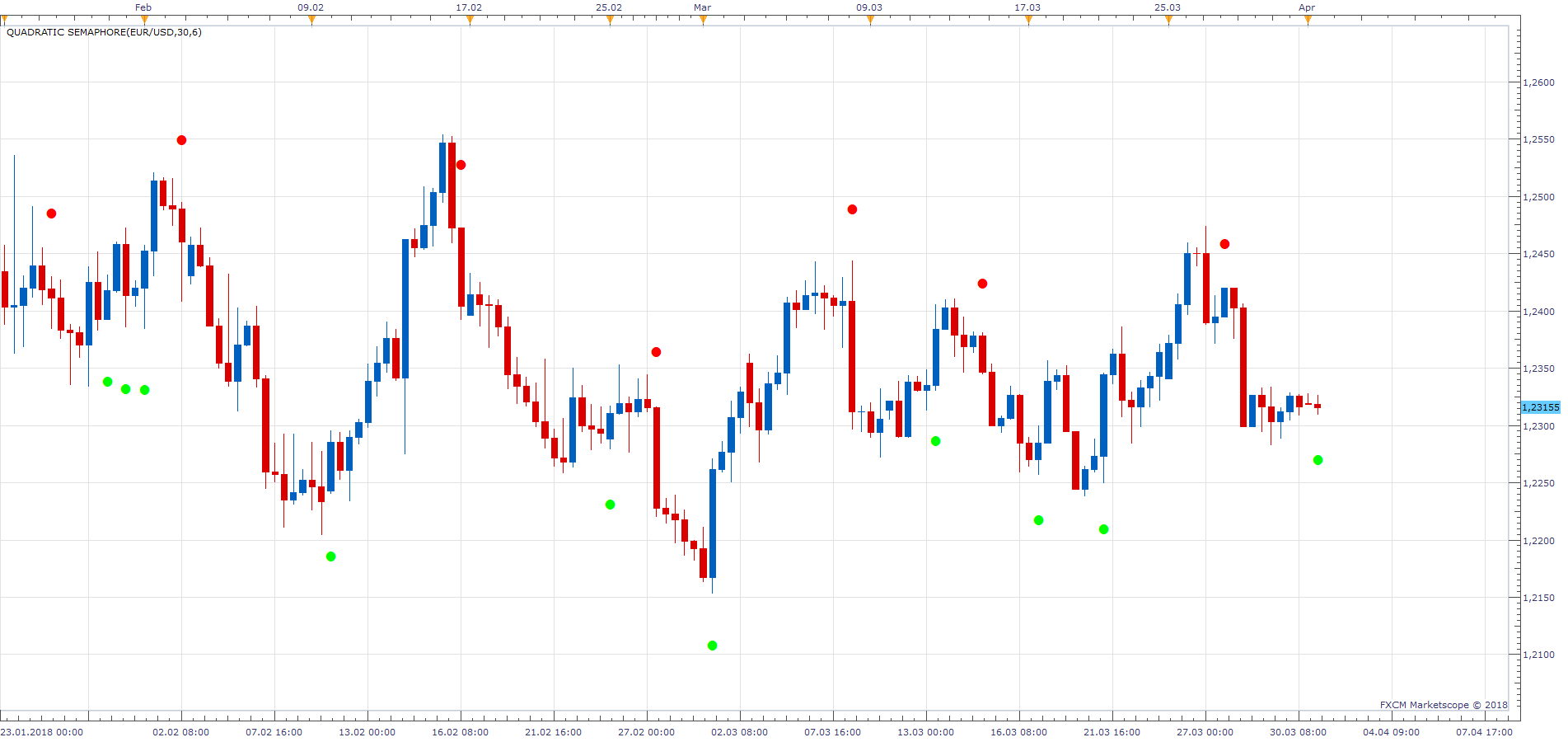Click the 16.02 08:00 time axis label
Viewport: 1568px width, 742px height.
(461, 732)
